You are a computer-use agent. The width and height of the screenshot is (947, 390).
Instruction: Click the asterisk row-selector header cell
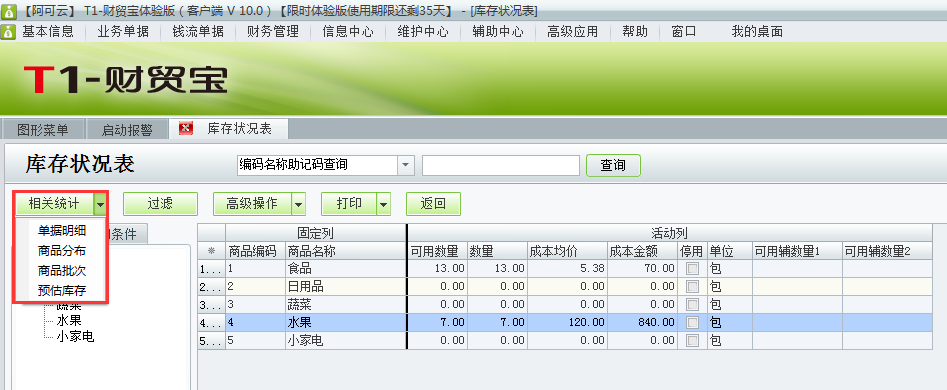211,251
